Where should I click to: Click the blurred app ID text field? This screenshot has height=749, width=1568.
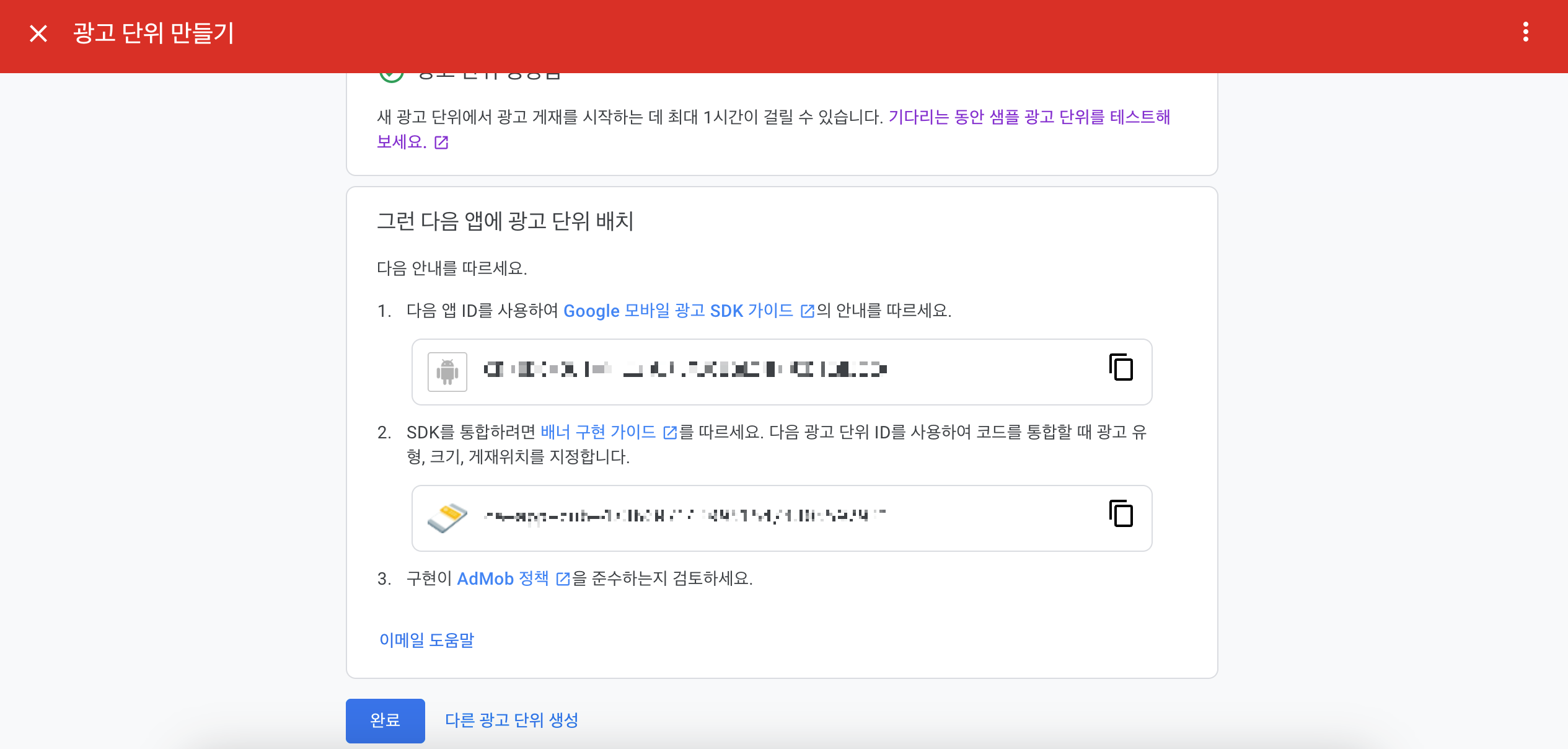point(685,370)
